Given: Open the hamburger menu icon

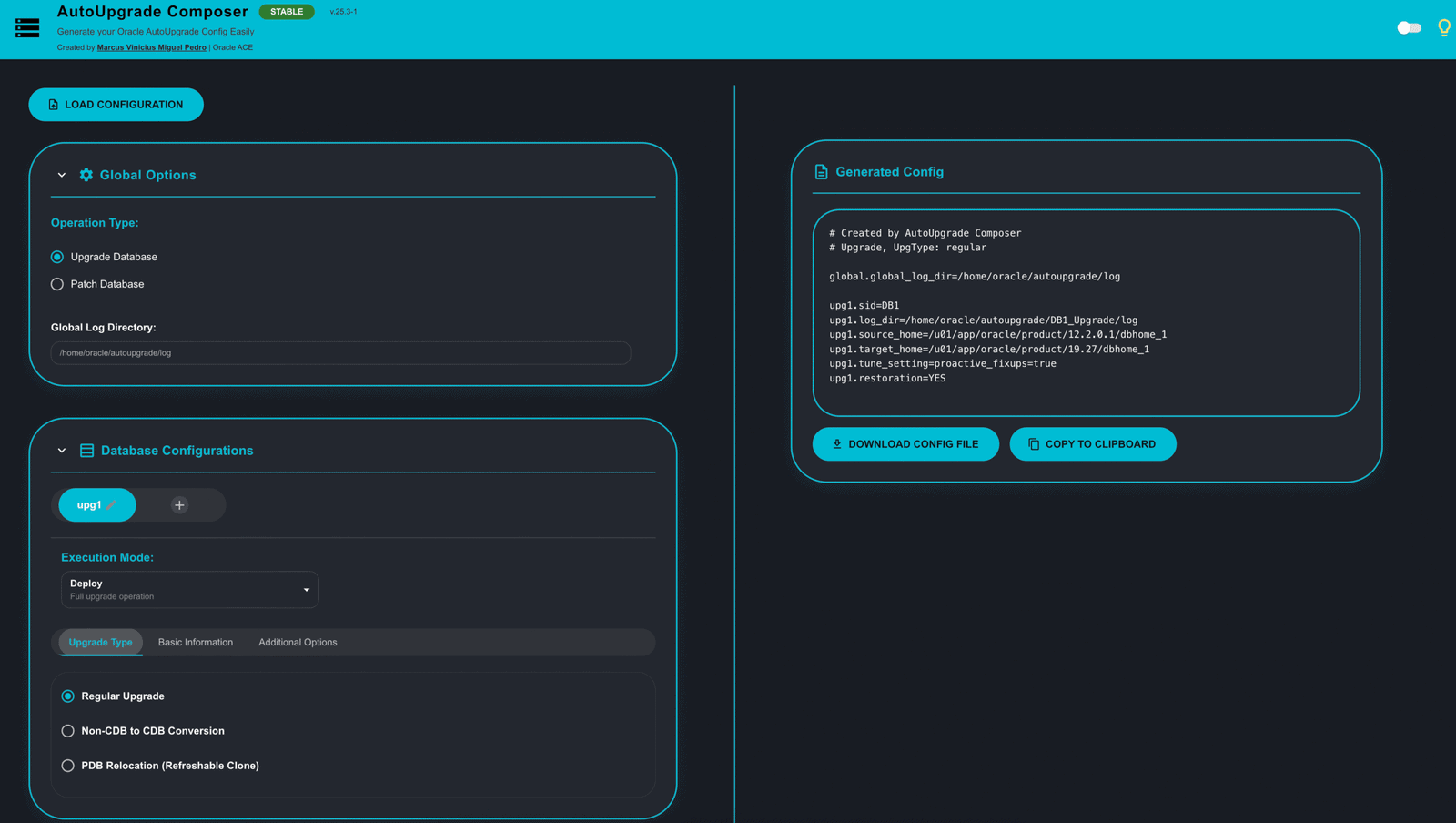Looking at the screenshot, I should click(x=27, y=27).
